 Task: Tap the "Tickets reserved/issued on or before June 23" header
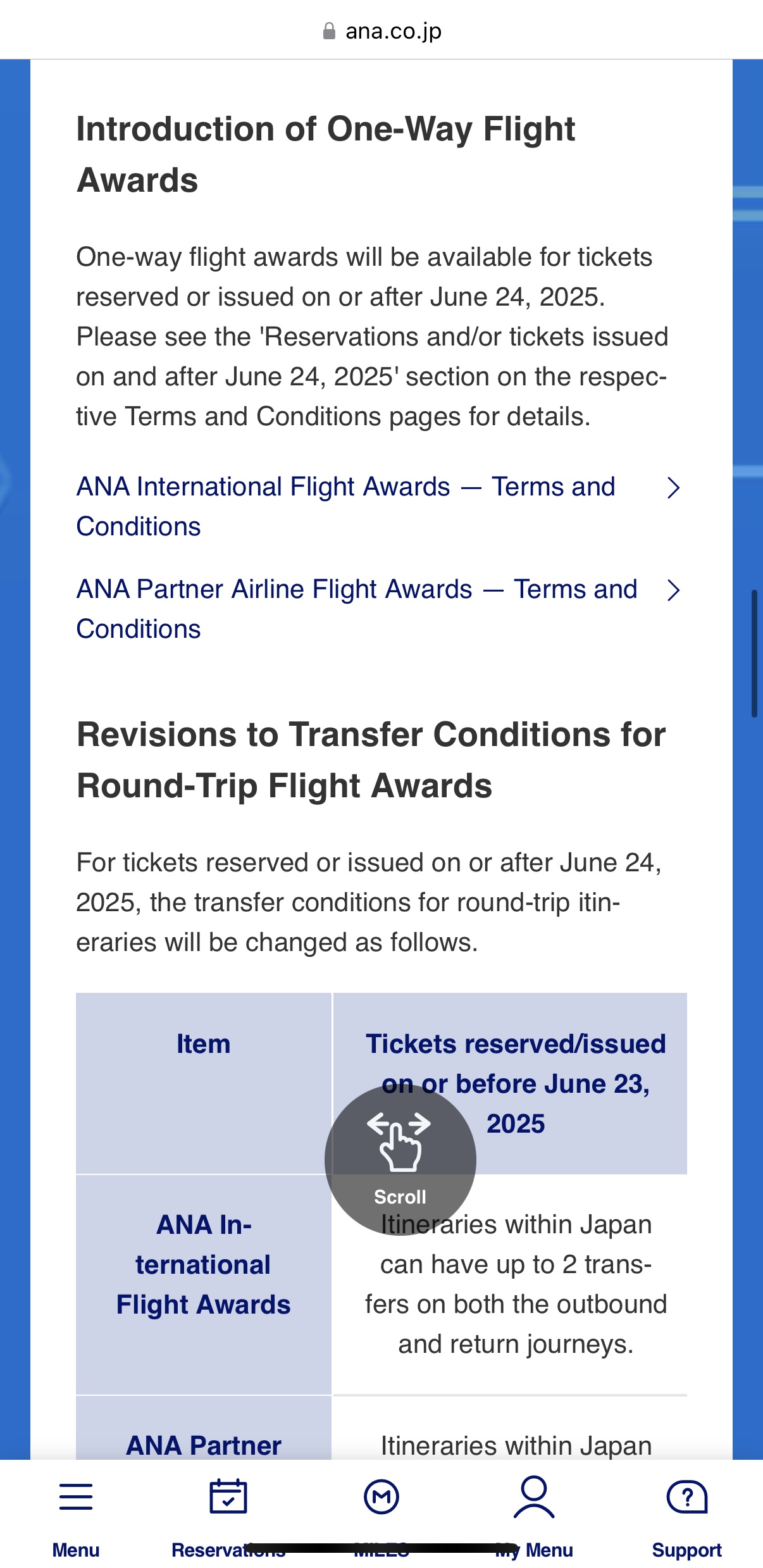[x=516, y=1083]
